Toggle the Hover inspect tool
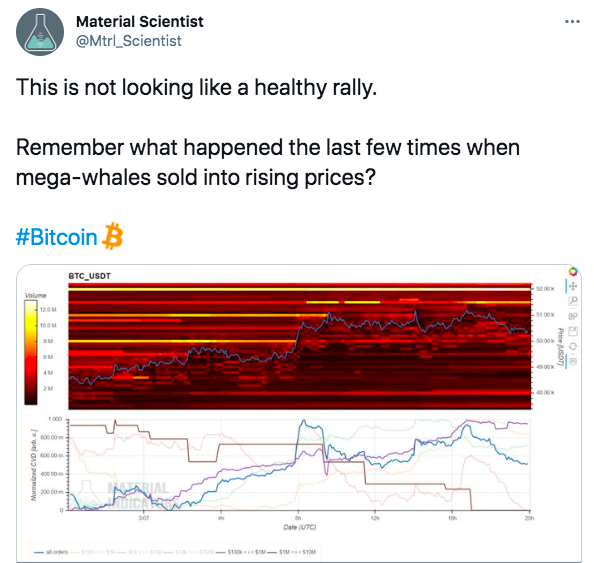 point(573,361)
